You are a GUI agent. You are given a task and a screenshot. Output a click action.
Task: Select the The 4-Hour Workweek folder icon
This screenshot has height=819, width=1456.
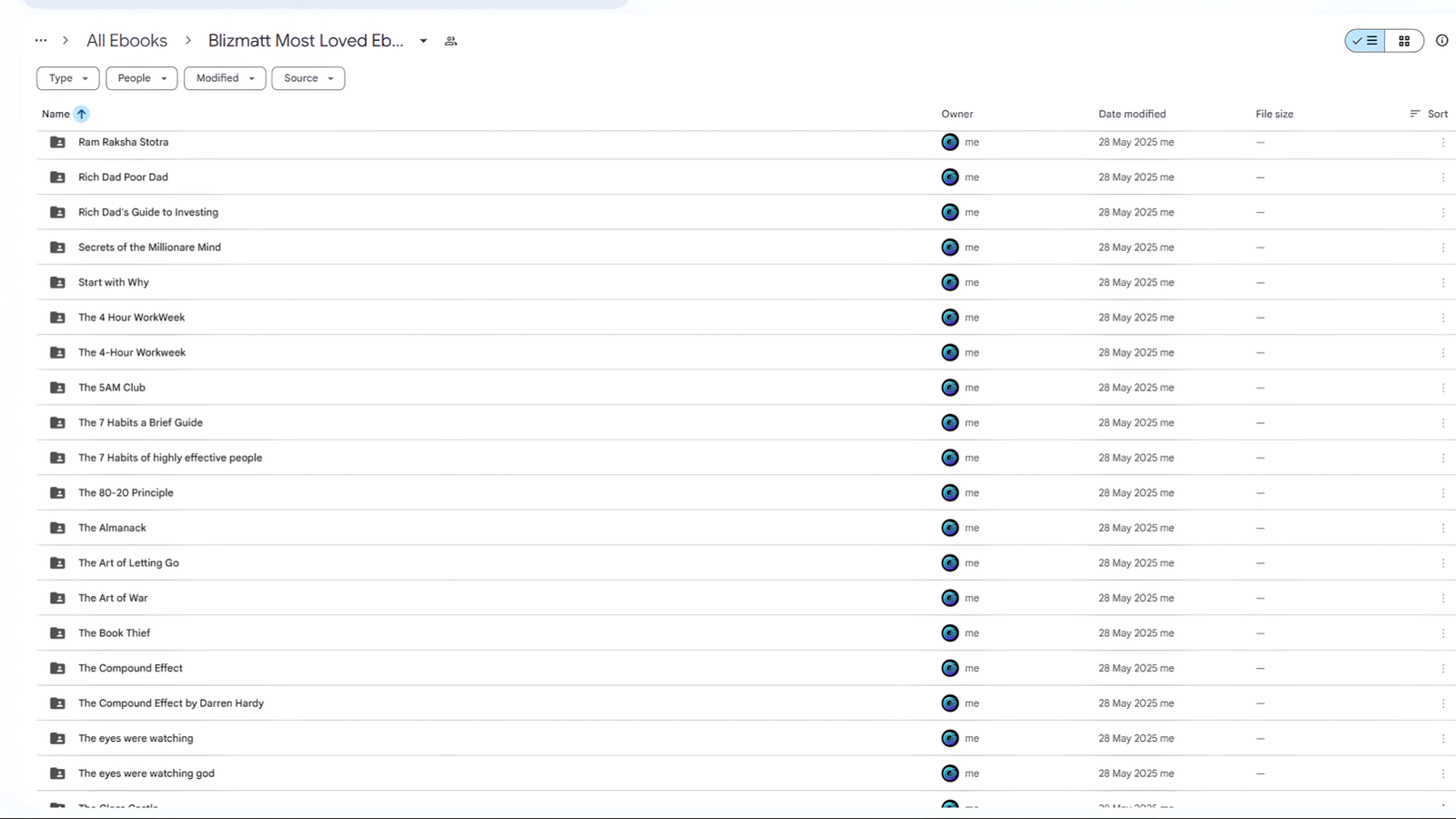coord(57,352)
